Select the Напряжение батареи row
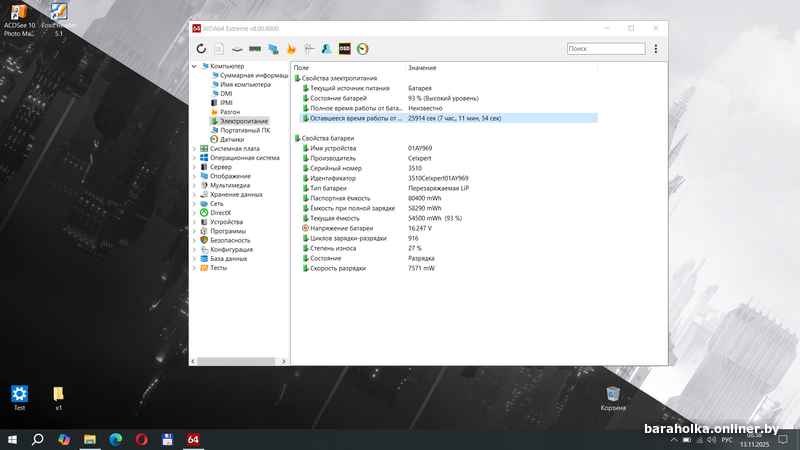800x450 pixels. click(x=342, y=228)
